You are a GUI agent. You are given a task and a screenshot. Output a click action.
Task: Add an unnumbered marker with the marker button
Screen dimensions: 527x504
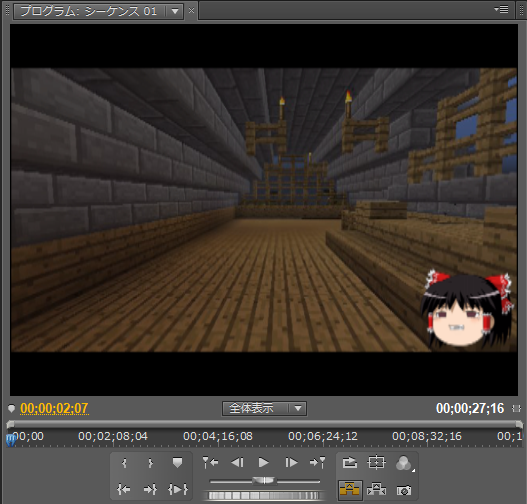pyautogui.click(x=177, y=463)
